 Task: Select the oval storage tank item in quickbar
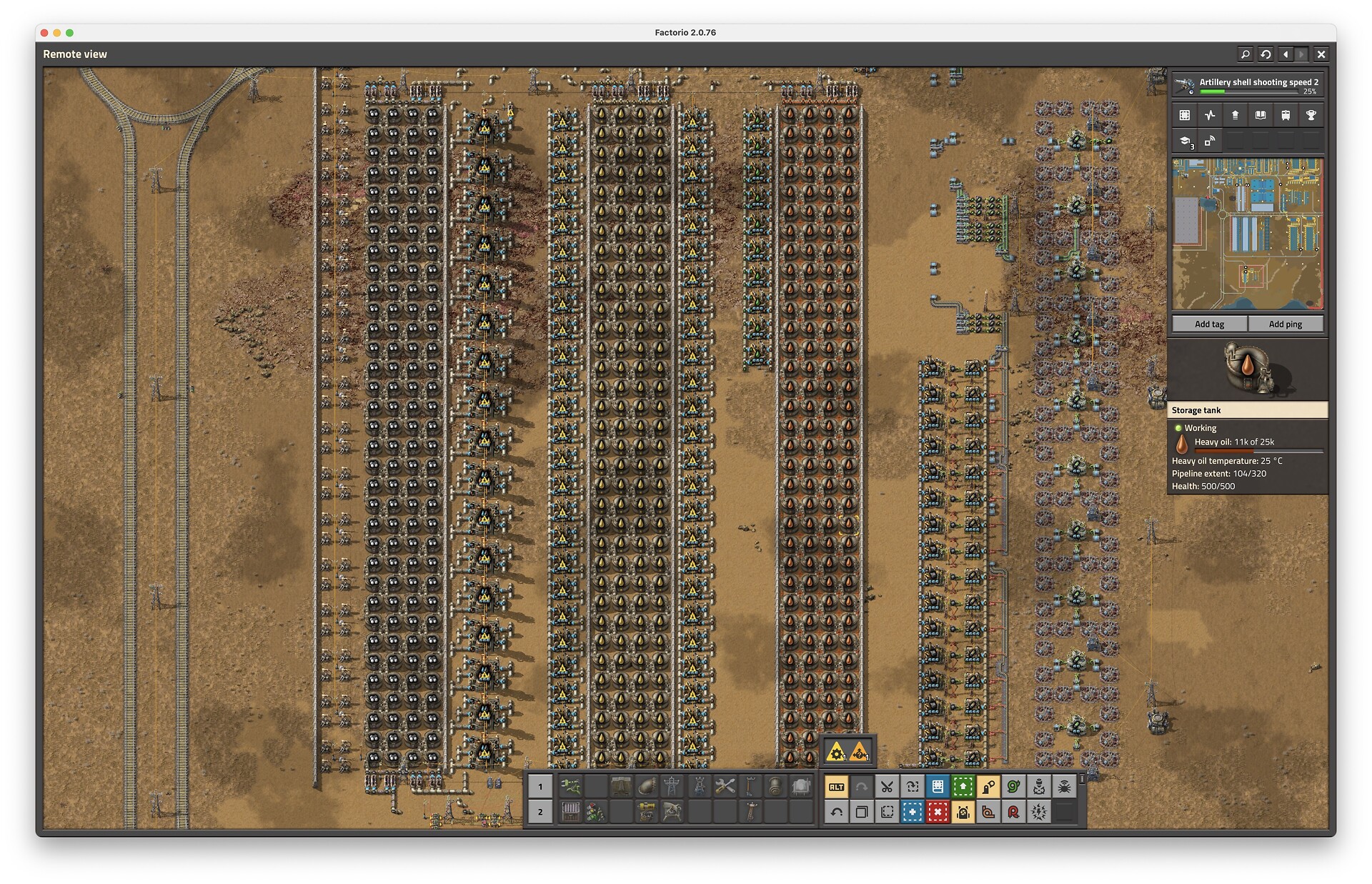(647, 787)
